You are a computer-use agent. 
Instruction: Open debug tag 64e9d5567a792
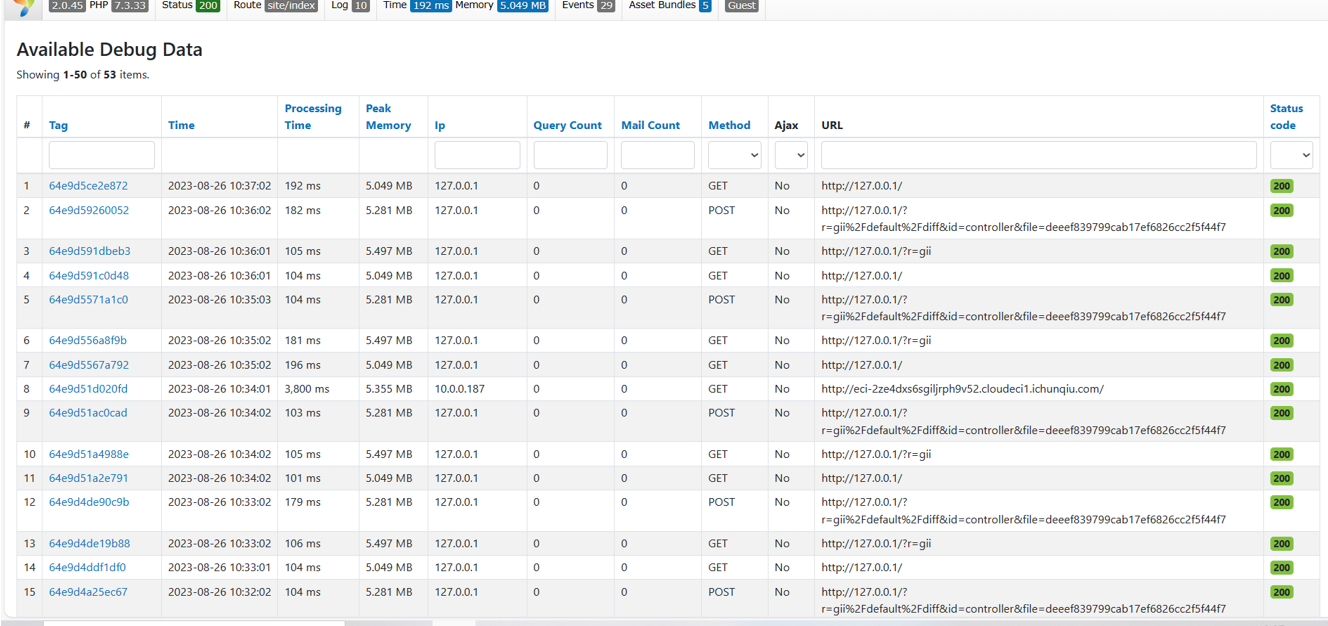click(89, 366)
